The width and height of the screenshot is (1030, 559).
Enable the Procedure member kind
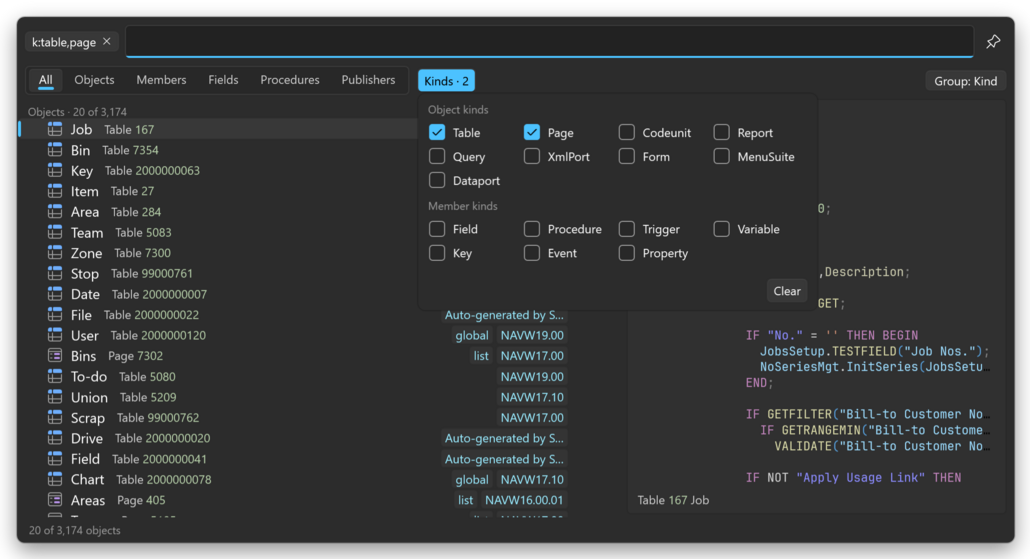531,229
